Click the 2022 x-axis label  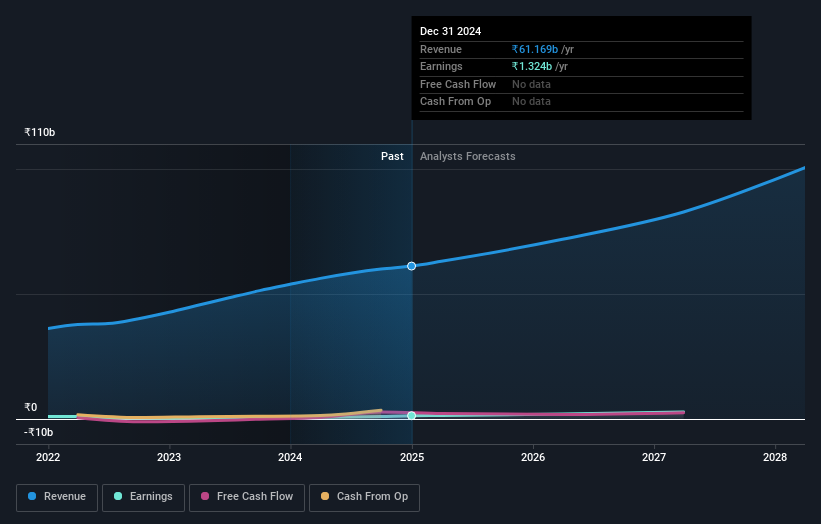(x=48, y=458)
